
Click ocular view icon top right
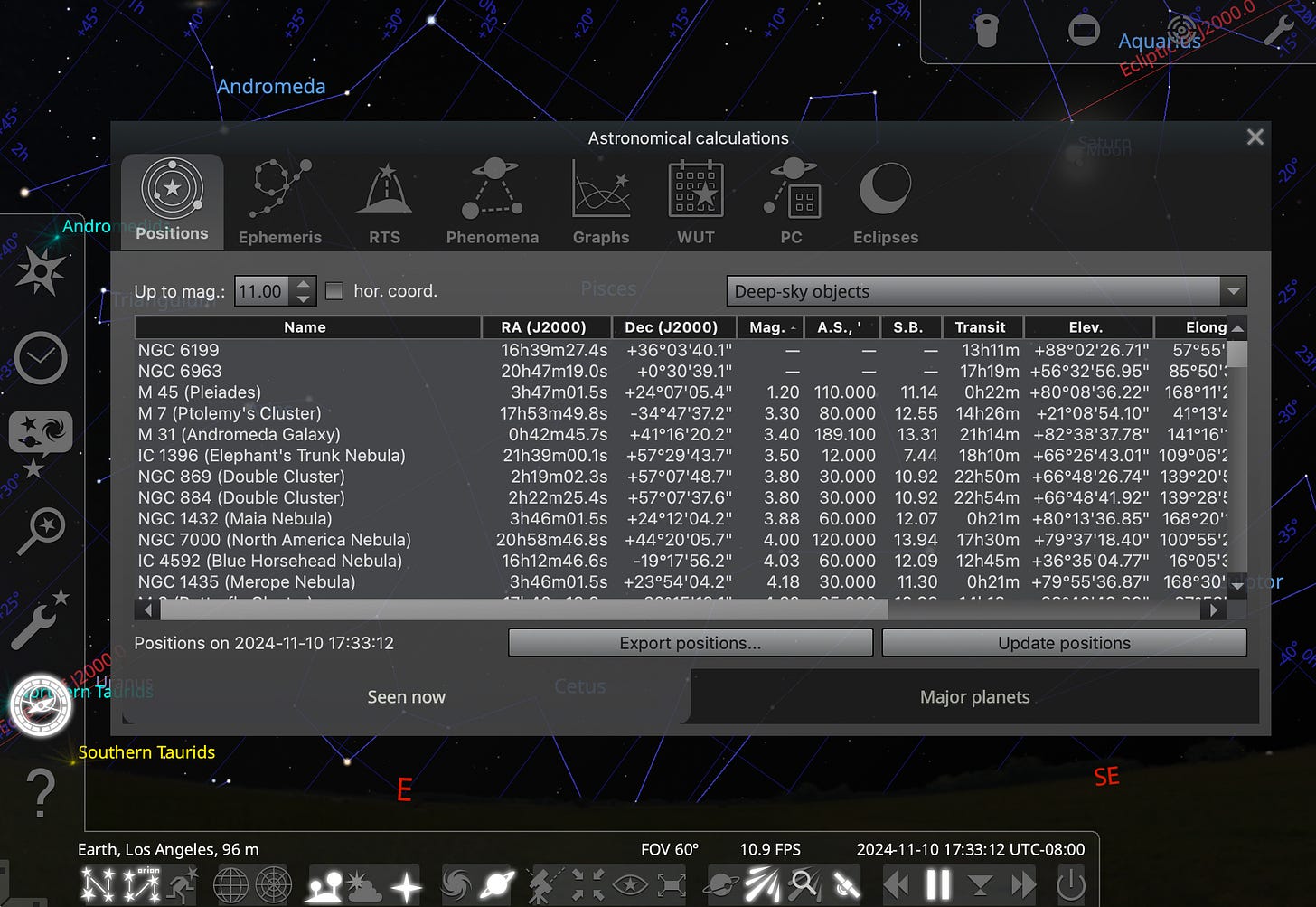pos(987,31)
